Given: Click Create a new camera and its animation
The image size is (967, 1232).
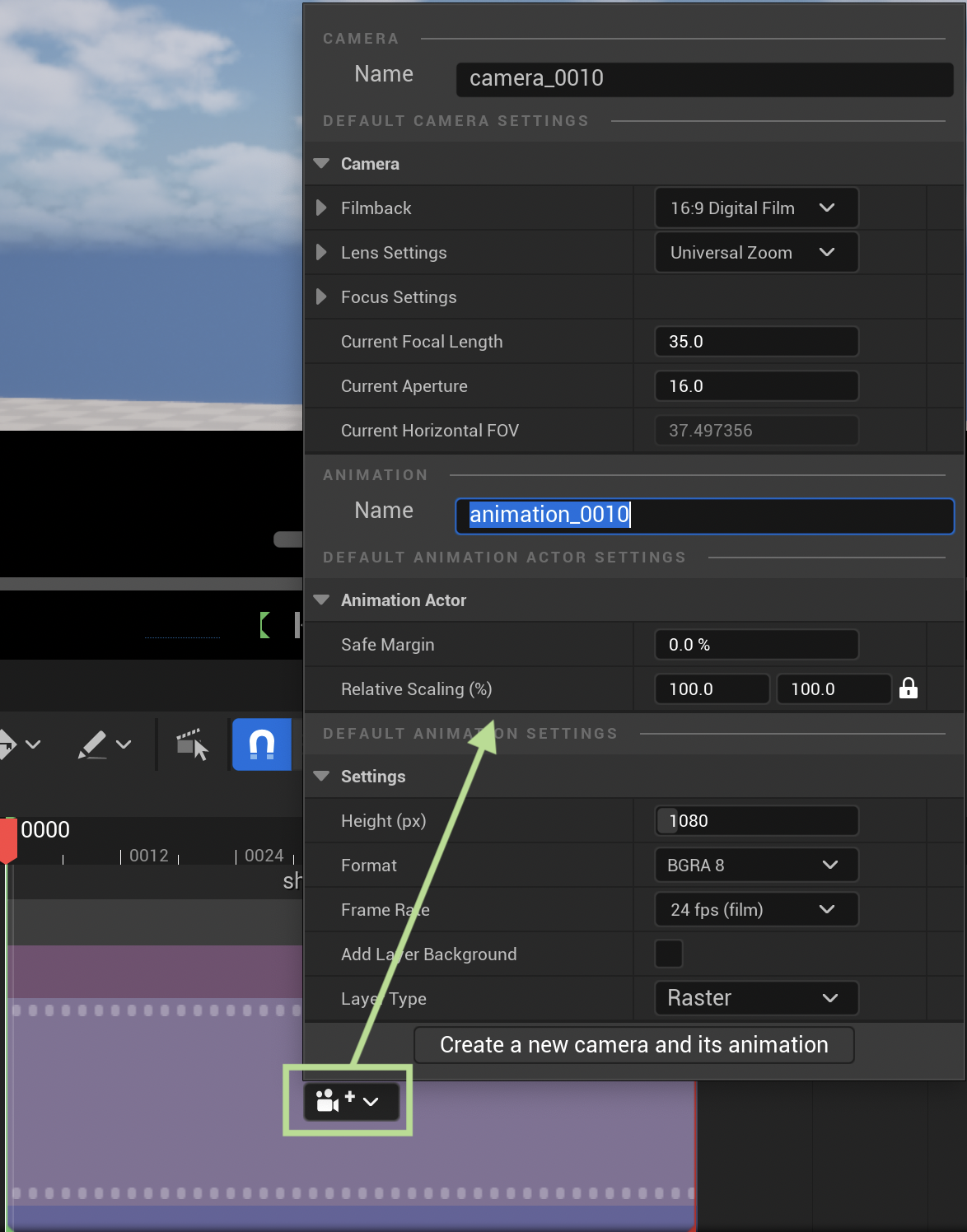Looking at the screenshot, I should [x=633, y=1045].
